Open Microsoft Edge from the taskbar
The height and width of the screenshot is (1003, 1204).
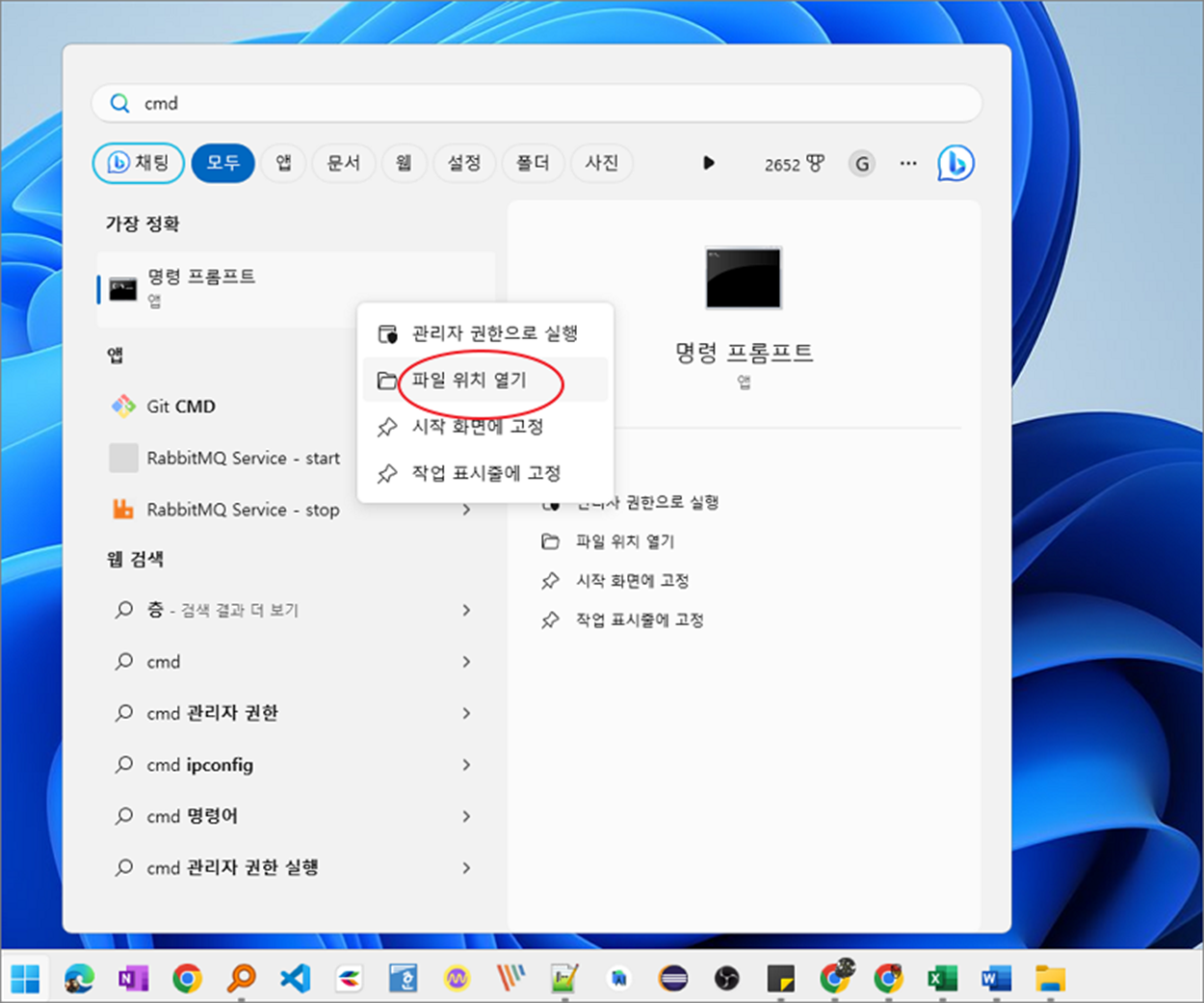(79, 979)
